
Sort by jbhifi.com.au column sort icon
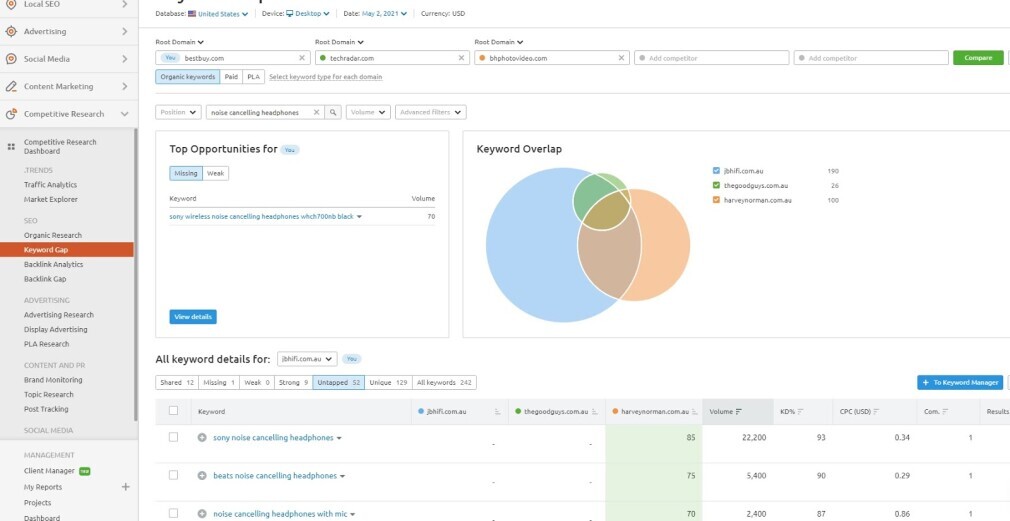pyautogui.click(x=497, y=412)
